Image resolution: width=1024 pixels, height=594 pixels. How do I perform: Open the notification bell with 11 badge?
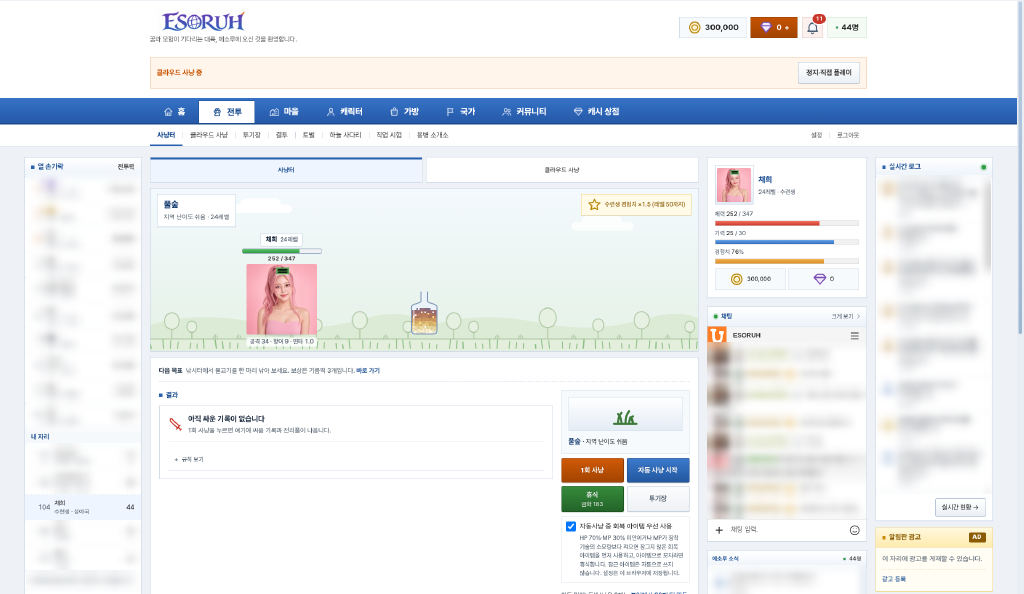(x=812, y=27)
